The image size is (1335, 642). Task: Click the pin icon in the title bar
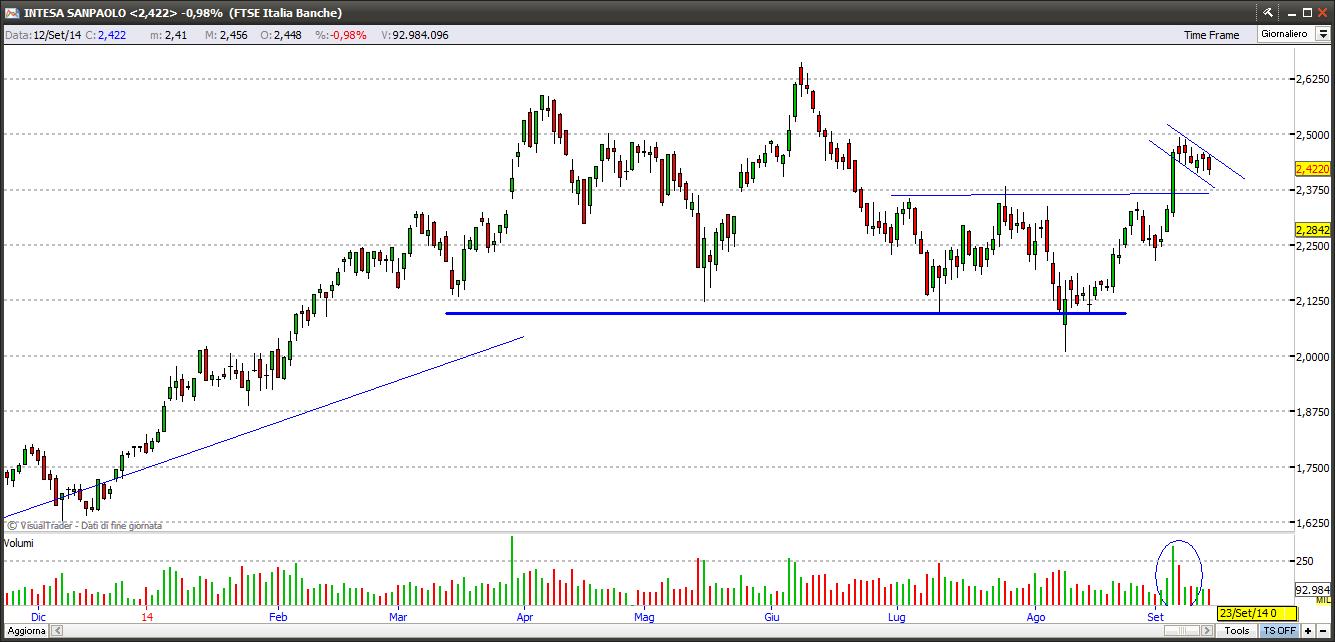1268,12
